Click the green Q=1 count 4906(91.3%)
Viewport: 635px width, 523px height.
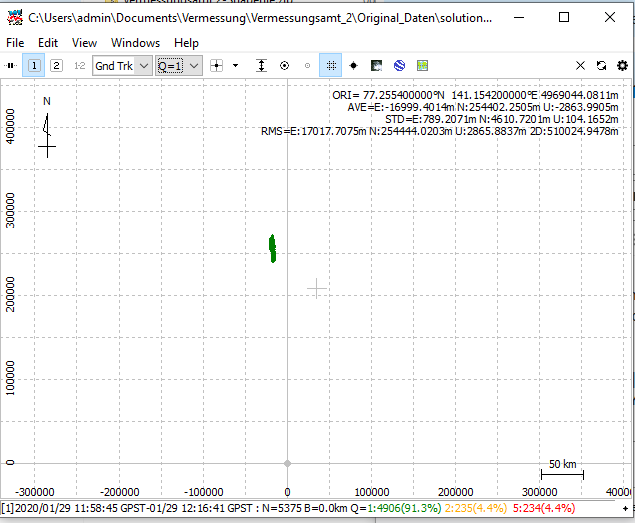coord(404,508)
